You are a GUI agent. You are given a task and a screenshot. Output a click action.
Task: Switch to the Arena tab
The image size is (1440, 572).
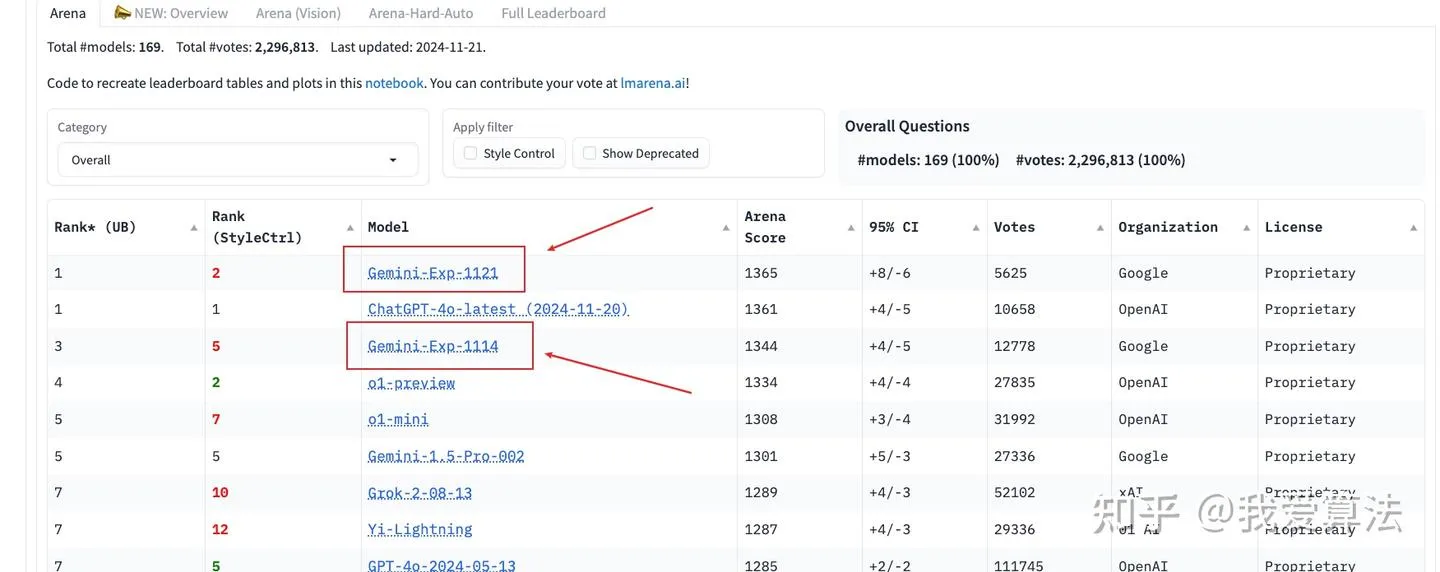pos(68,13)
